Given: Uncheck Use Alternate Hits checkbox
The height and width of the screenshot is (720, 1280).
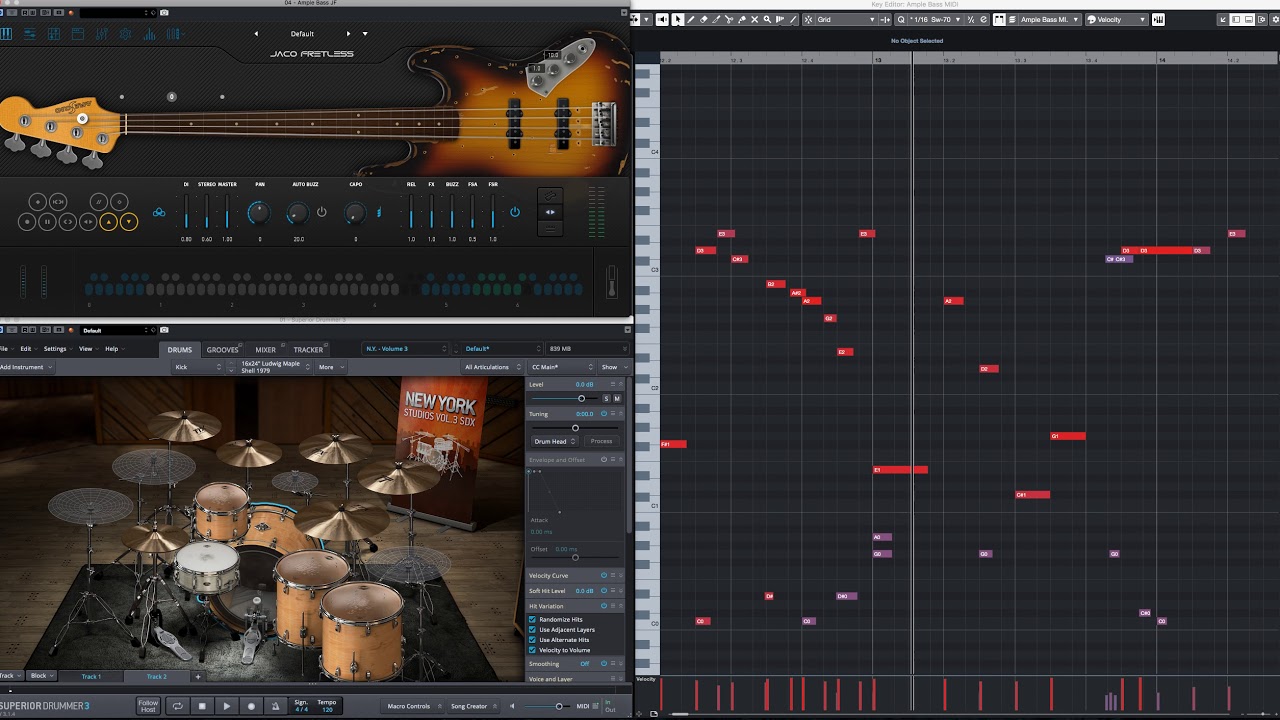Looking at the screenshot, I should pos(532,640).
